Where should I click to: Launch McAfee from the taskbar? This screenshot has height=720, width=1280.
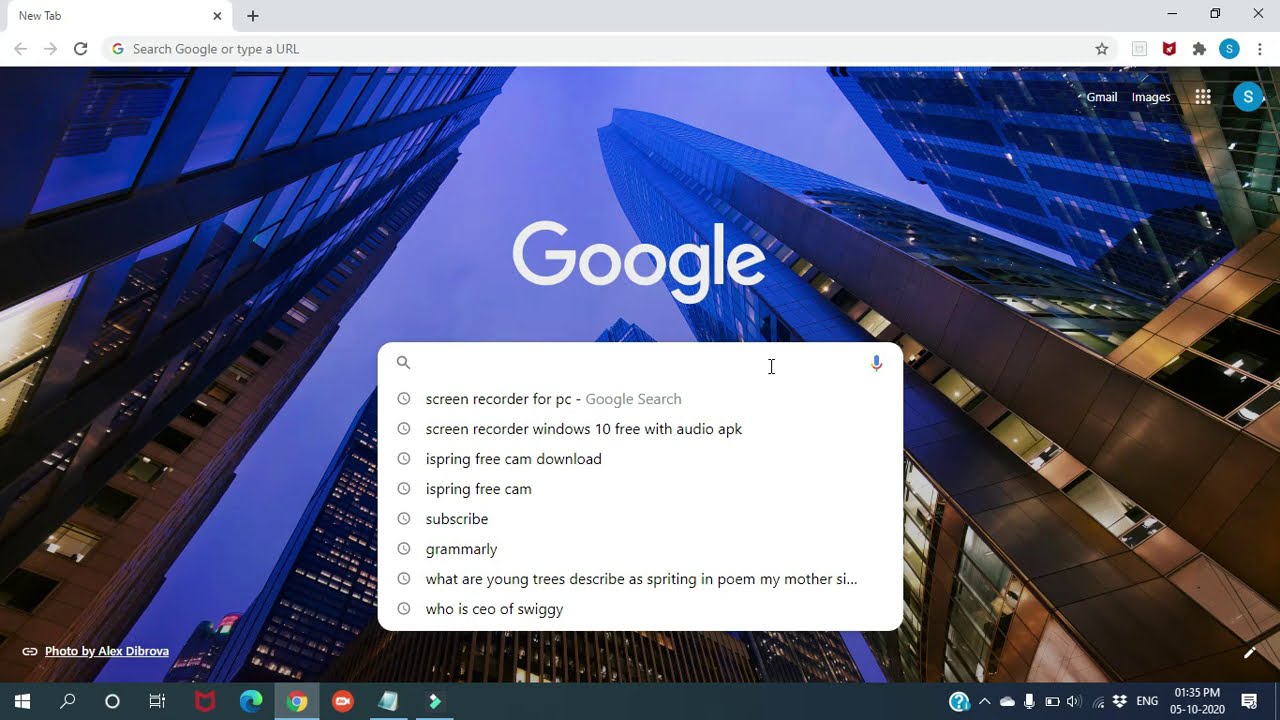pyautogui.click(x=204, y=701)
